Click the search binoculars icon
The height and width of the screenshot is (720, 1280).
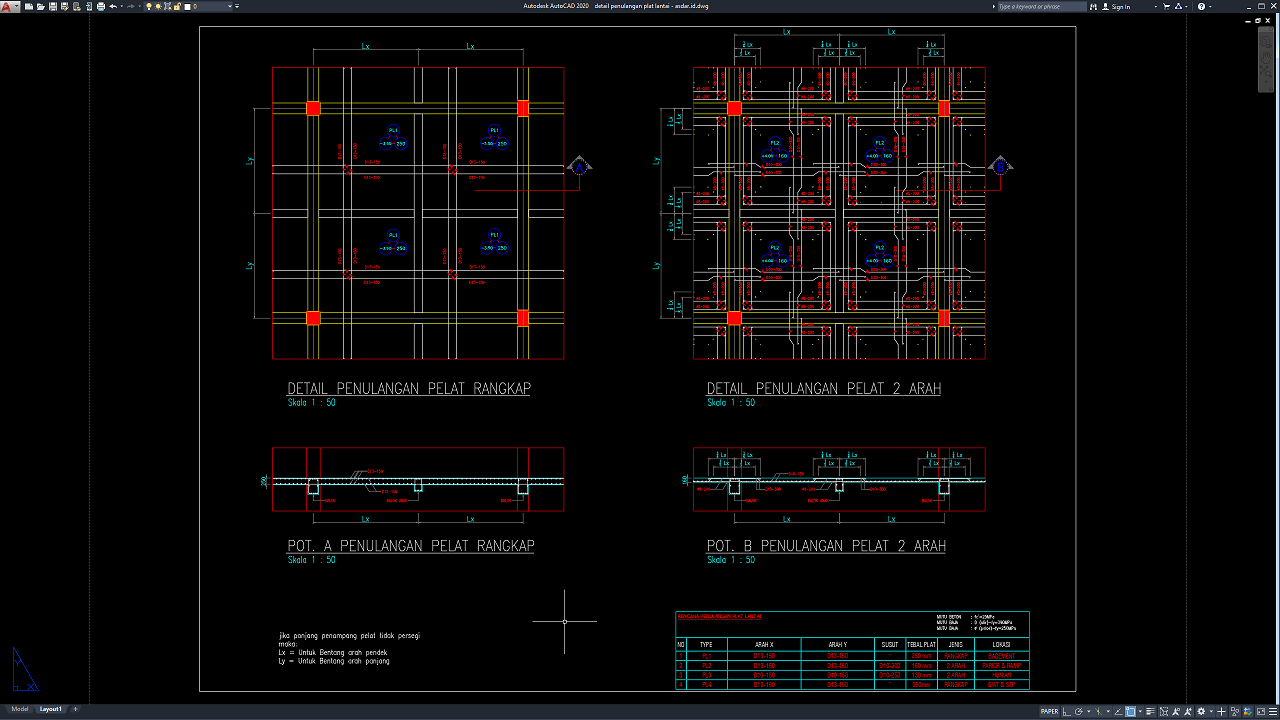coord(1094,7)
